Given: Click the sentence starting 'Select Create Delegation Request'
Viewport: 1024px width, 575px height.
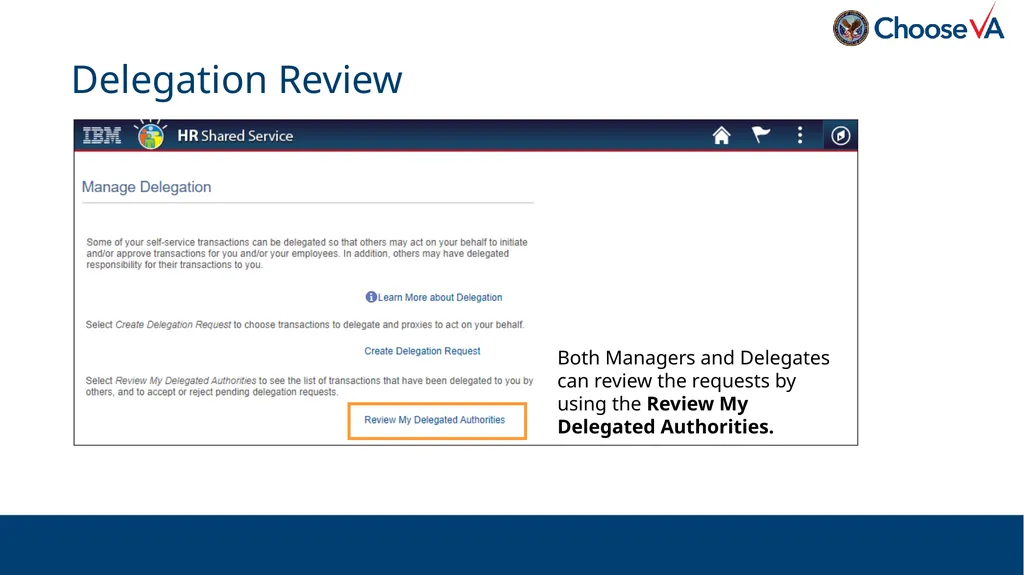Looking at the screenshot, I should 305,325.
